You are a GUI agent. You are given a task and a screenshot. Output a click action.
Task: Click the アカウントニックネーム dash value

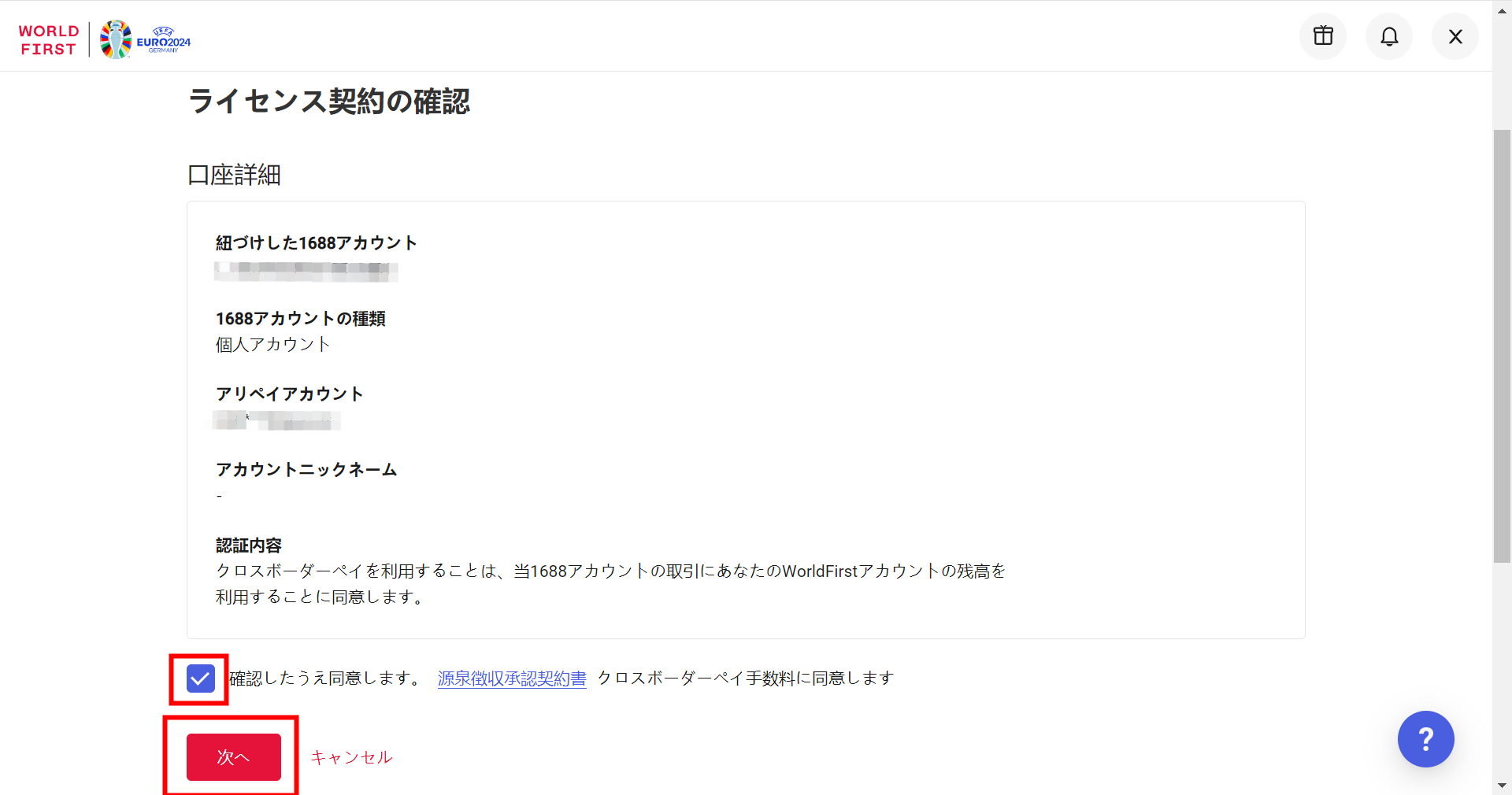point(219,496)
